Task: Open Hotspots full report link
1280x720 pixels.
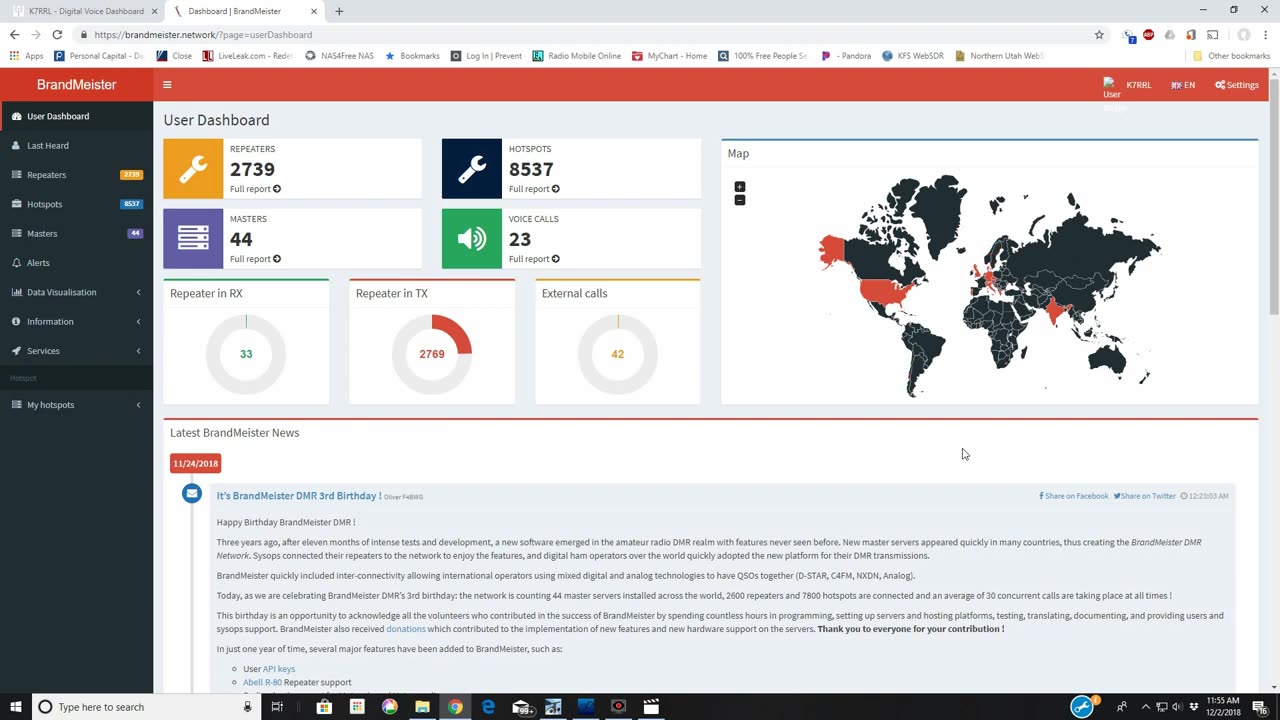Action: pos(534,189)
